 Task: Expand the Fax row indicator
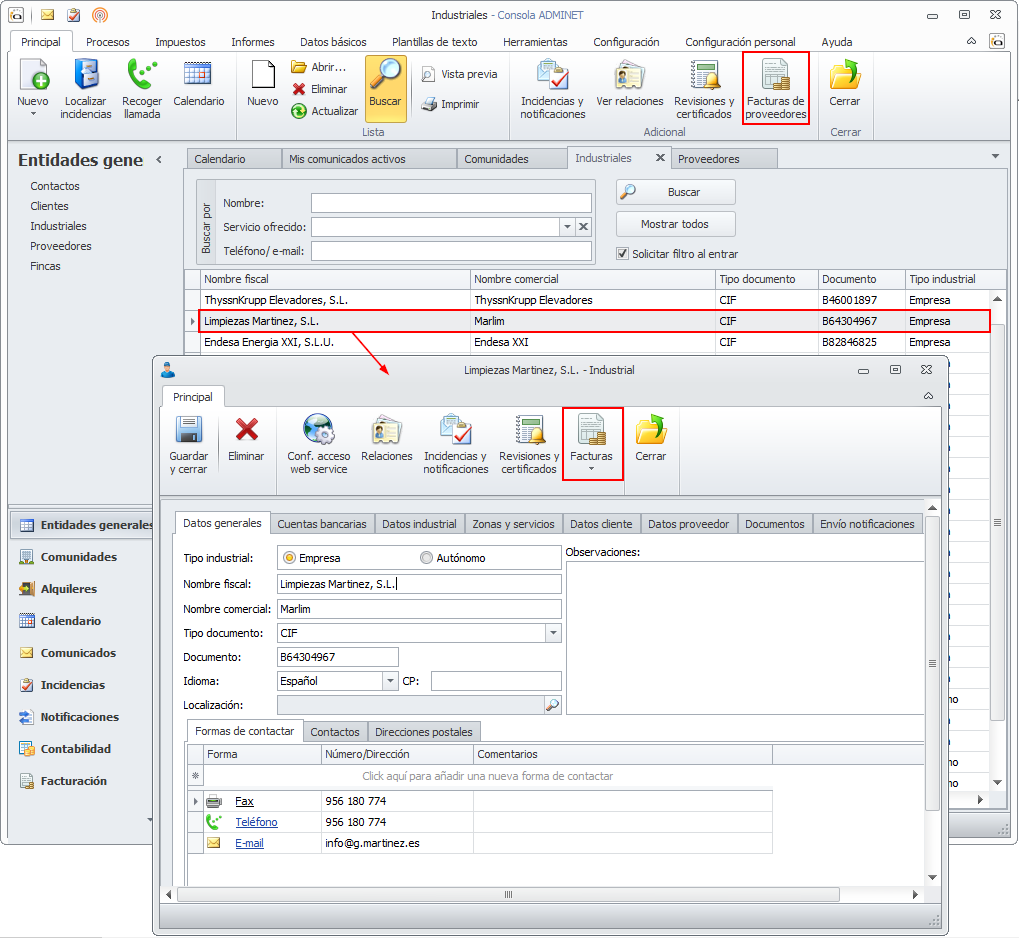(196, 801)
